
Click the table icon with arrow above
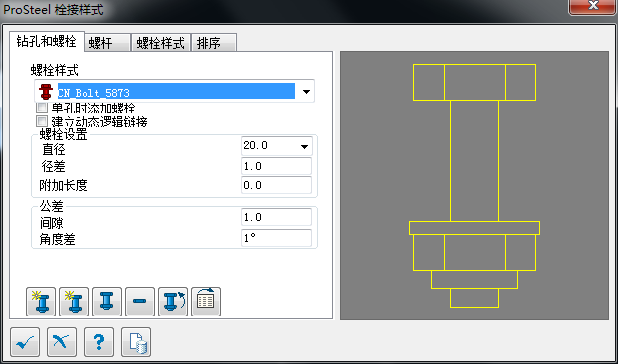(x=206, y=302)
